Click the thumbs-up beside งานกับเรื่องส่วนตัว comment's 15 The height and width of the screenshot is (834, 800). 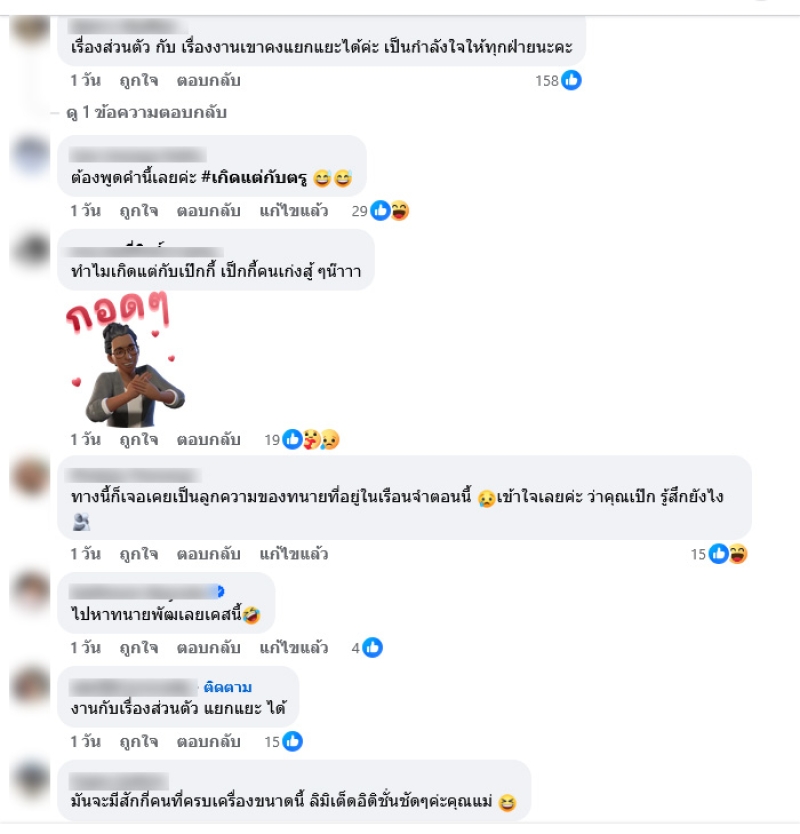pyautogui.click(x=293, y=741)
